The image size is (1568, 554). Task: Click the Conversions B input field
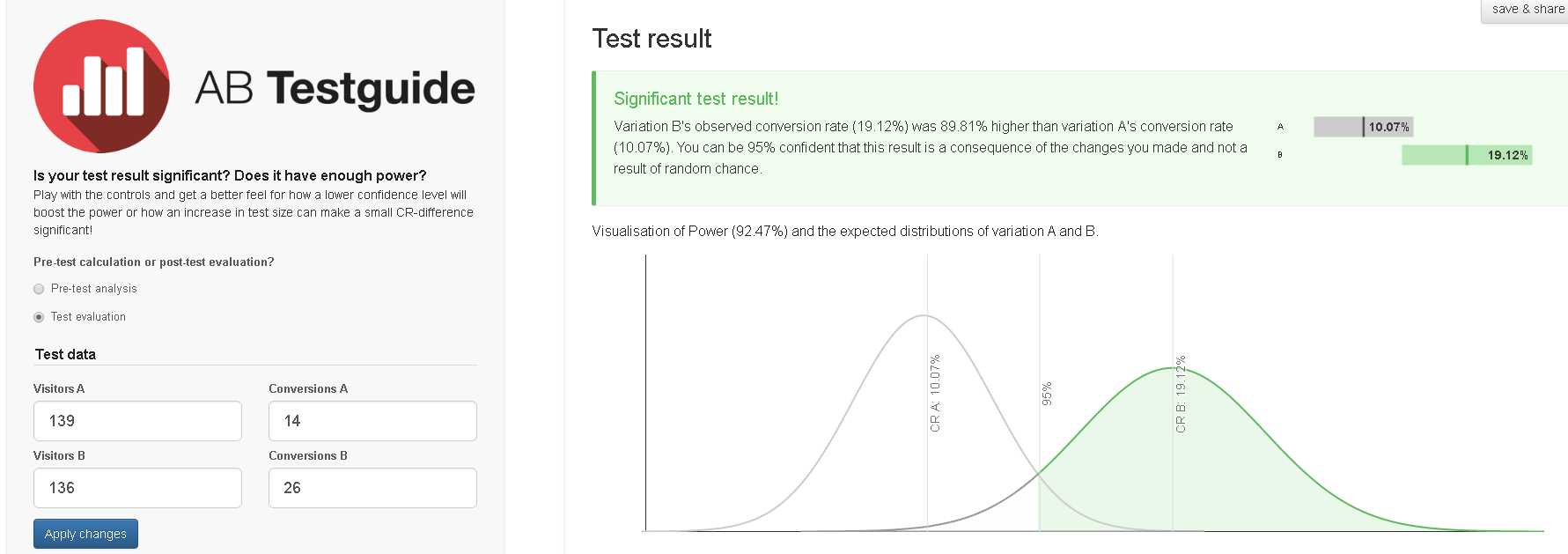pos(372,488)
